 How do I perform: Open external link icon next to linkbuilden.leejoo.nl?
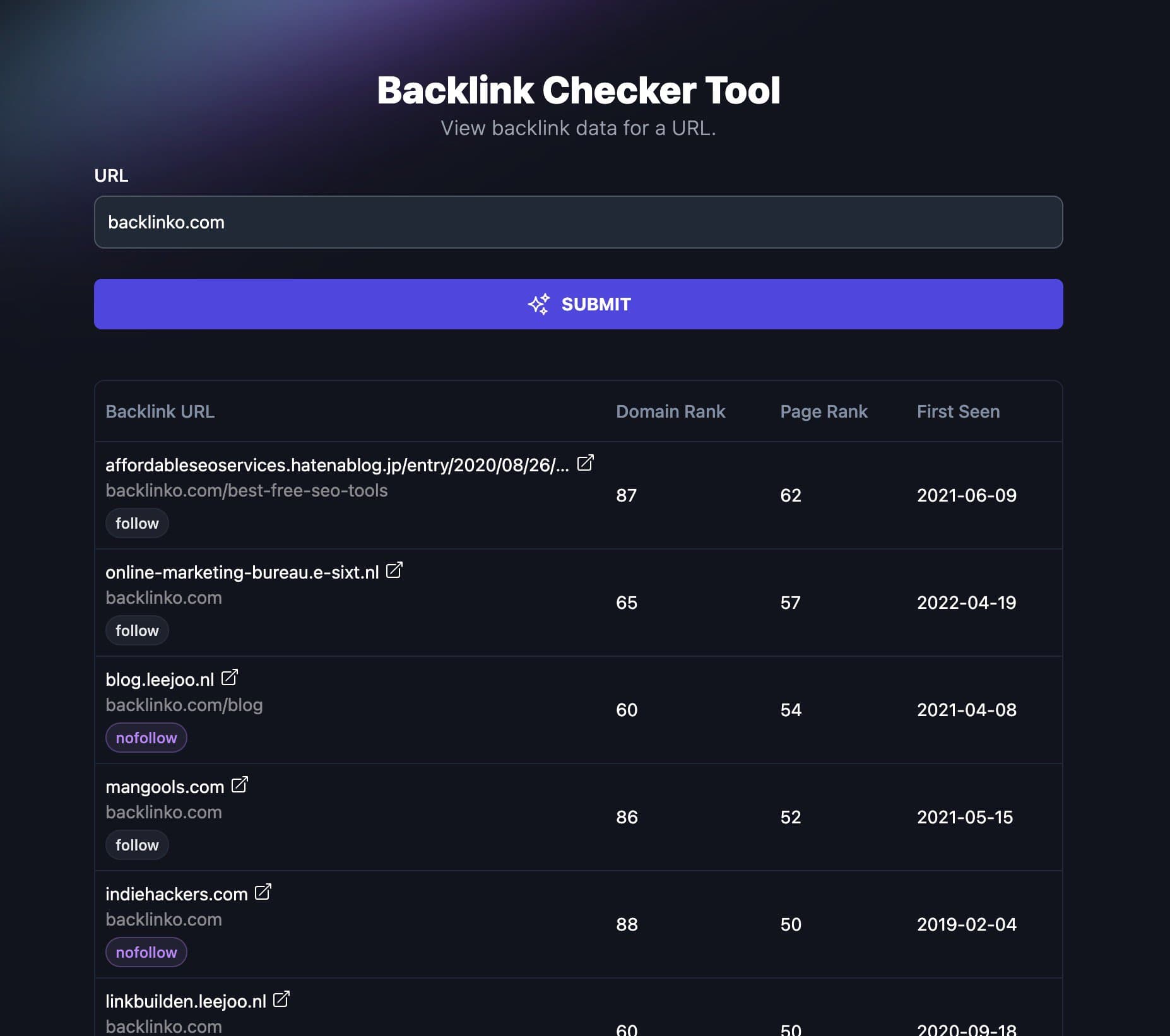tap(281, 999)
